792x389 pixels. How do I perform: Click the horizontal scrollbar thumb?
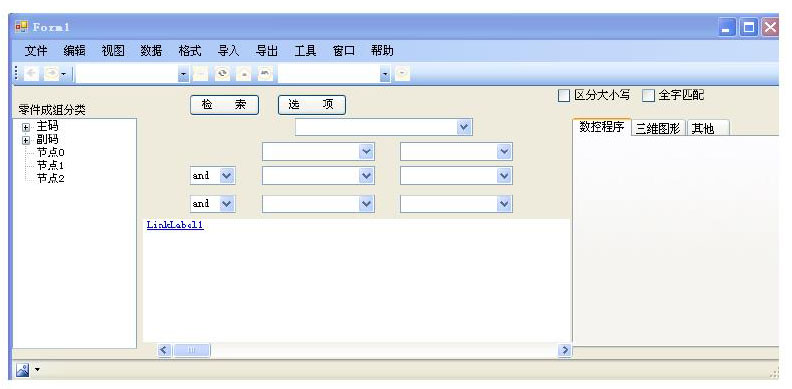tap(191, 350)
